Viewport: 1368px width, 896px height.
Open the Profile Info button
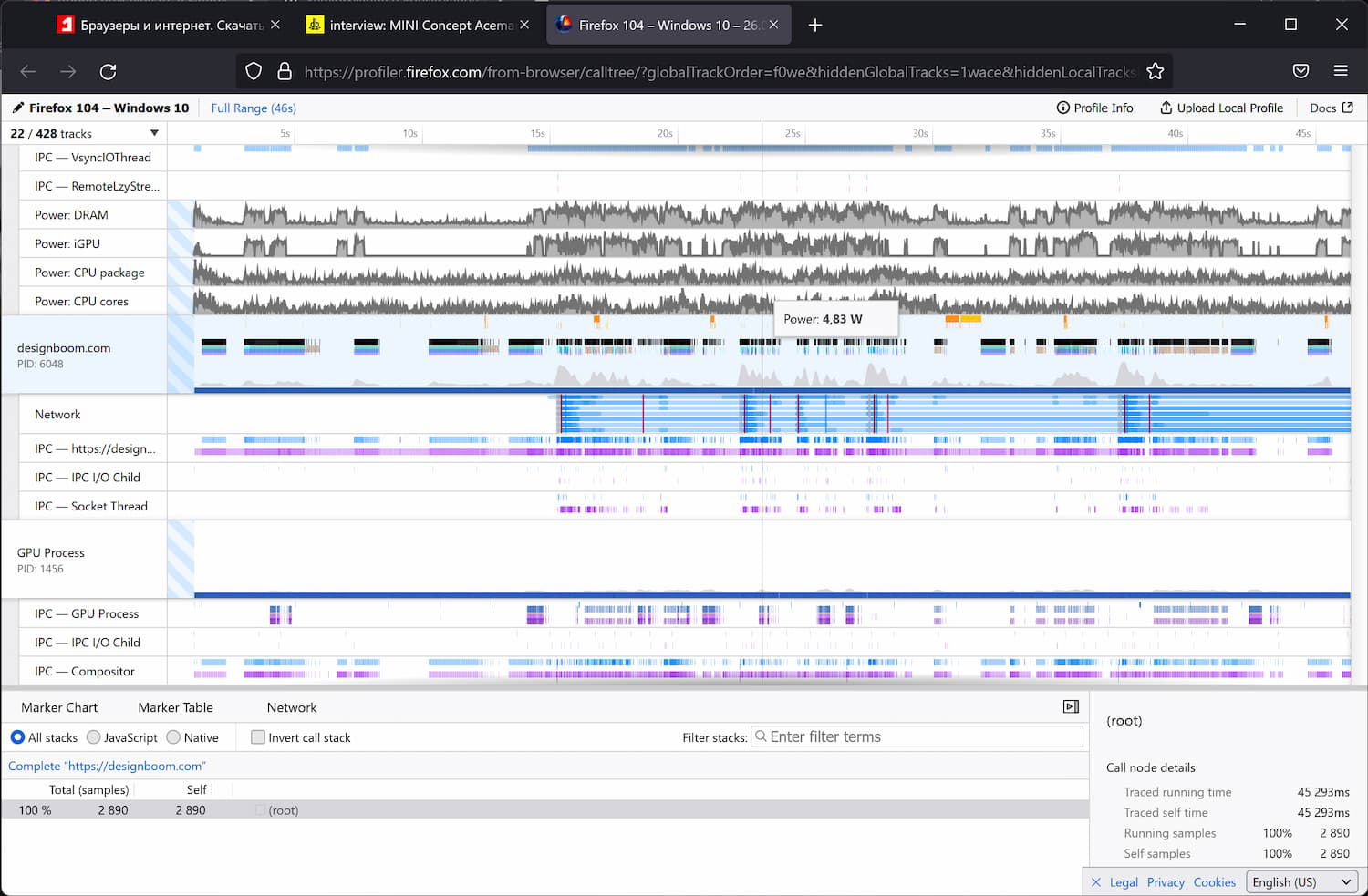pos(1094,108)
